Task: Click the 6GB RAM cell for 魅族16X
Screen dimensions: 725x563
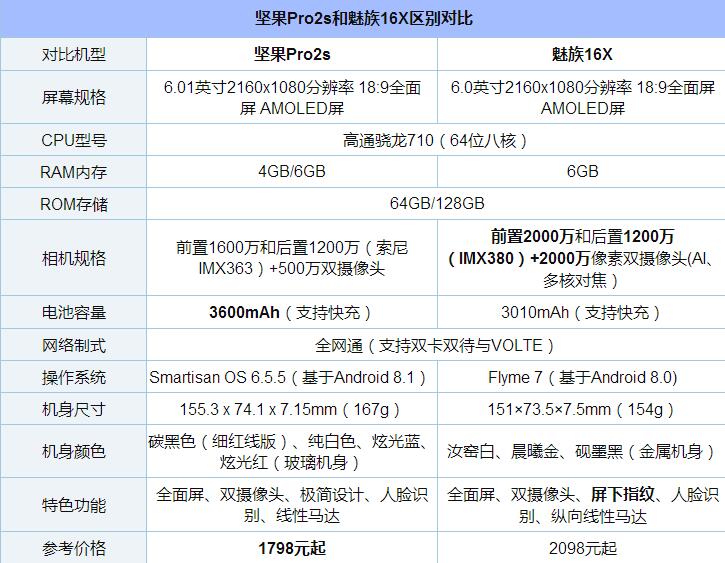Action: 582,171
